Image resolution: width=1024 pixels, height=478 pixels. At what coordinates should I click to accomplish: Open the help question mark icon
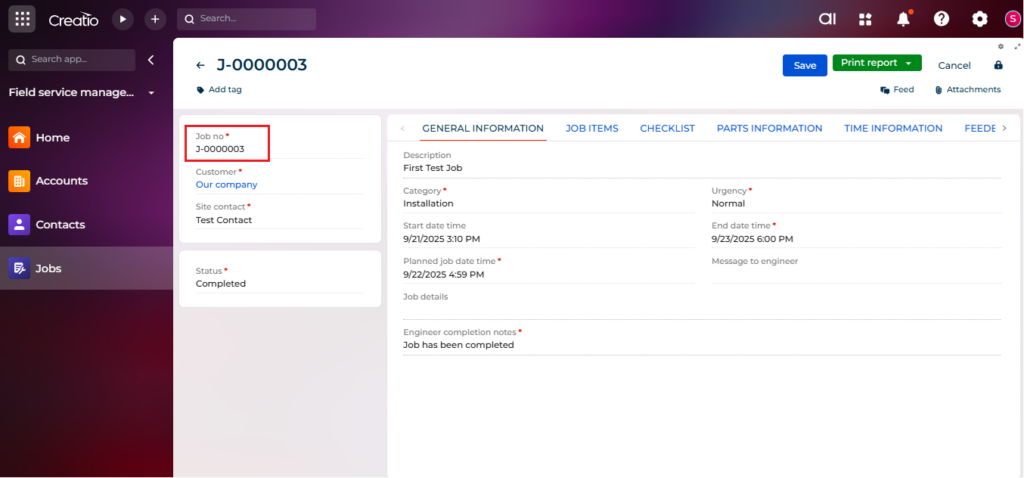[x=941, y=19]
